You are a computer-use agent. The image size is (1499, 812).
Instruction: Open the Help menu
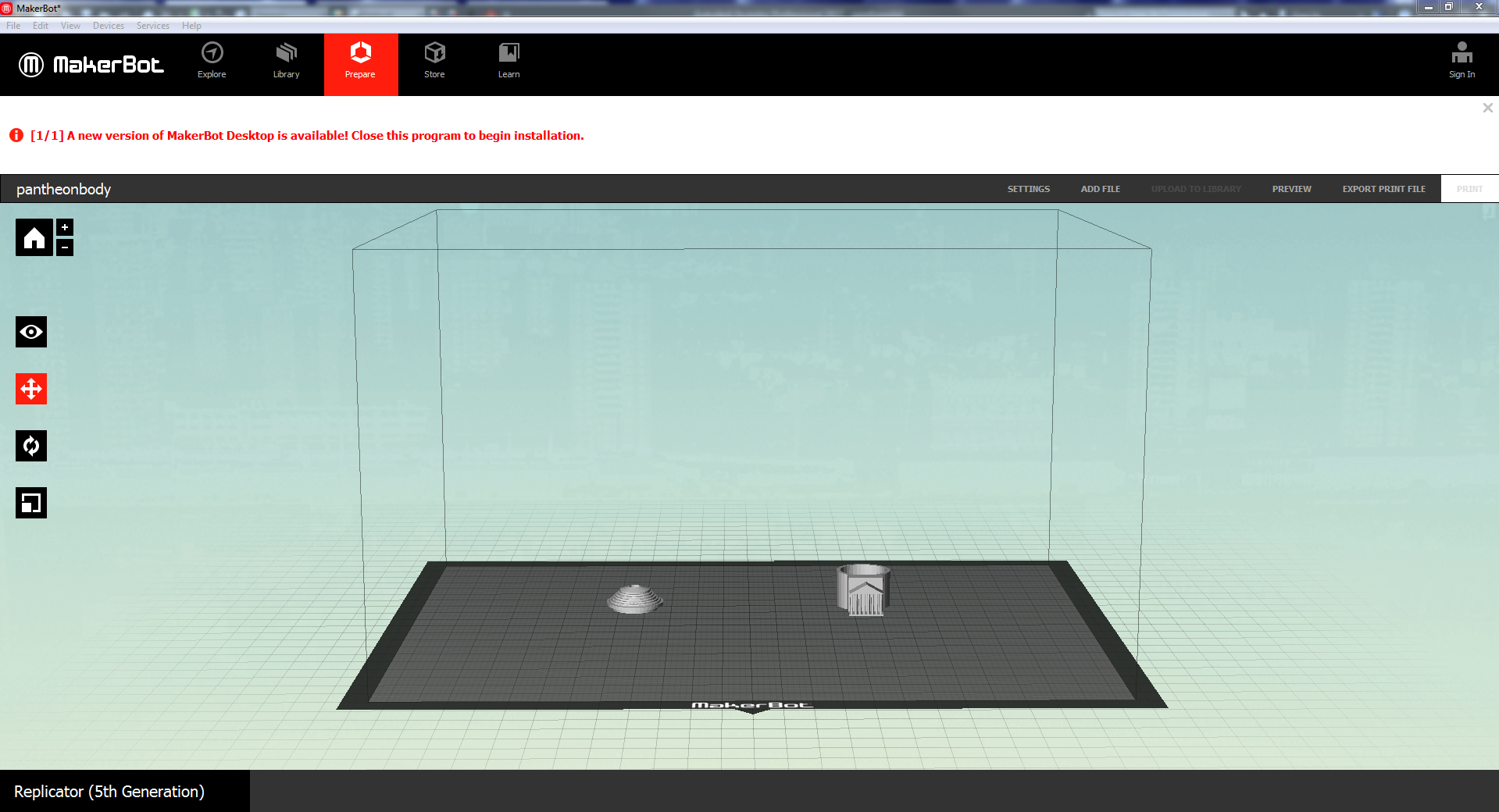[191, 26]
